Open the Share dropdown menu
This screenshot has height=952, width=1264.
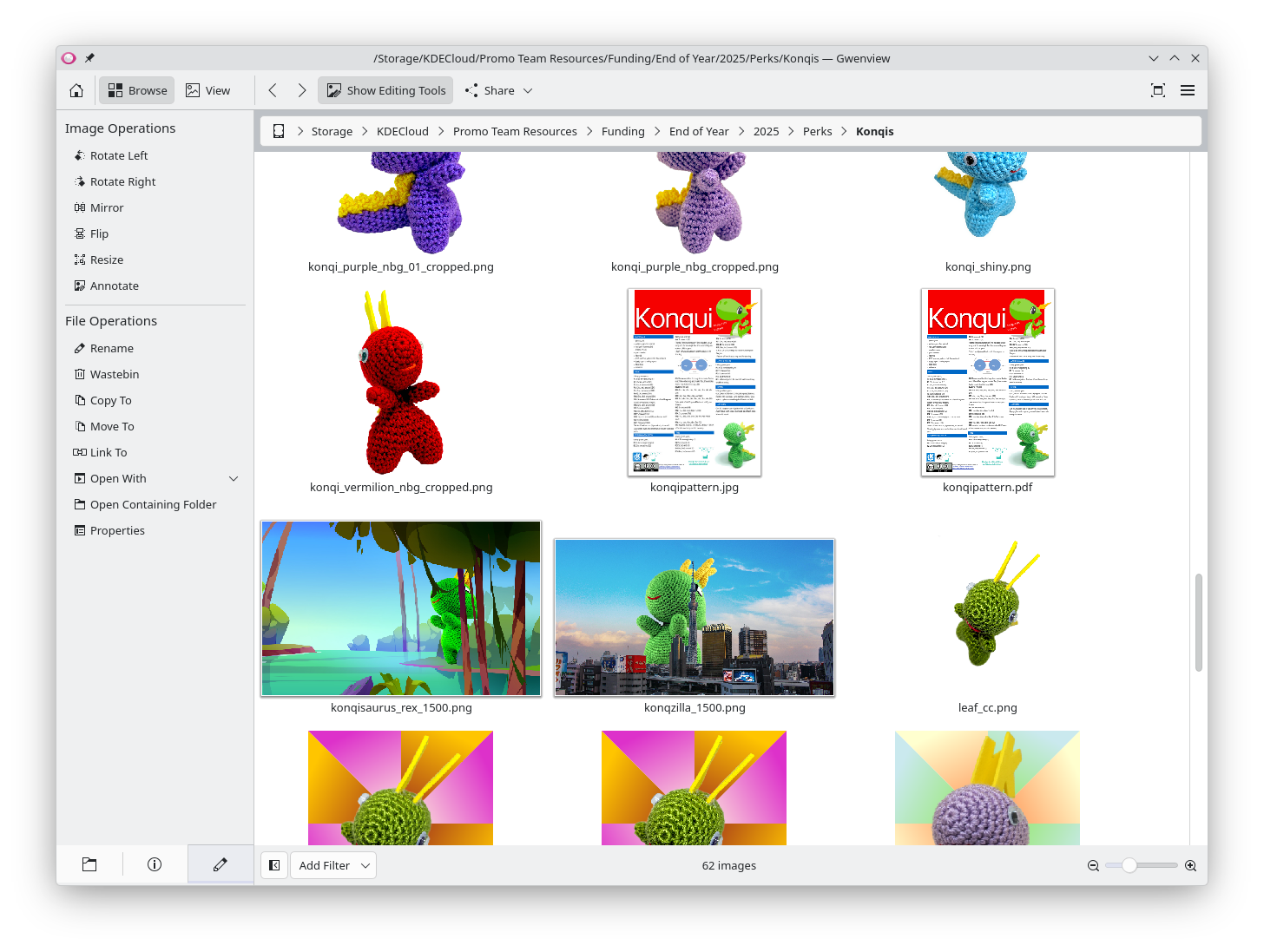tap(499, 90)
